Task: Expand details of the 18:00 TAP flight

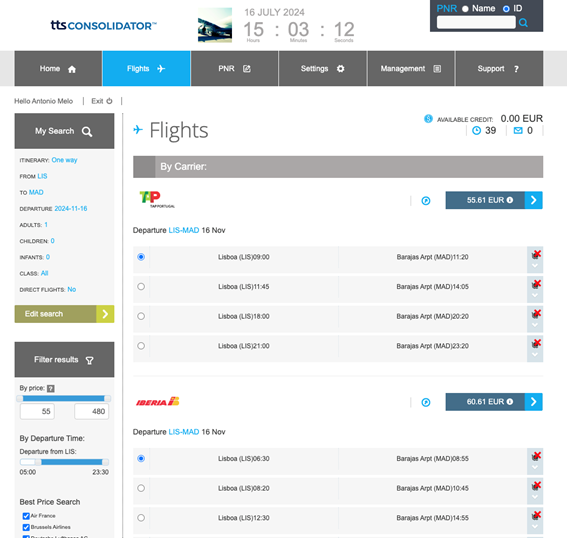Action: (x=535, y=325)
